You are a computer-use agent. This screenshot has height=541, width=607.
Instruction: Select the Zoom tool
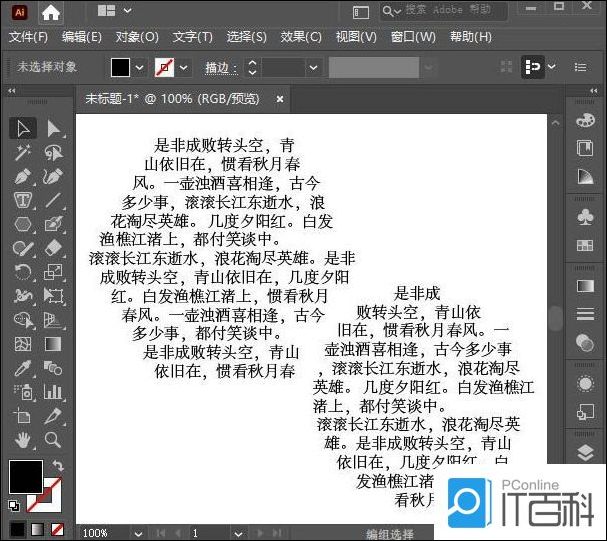[53, 440]
